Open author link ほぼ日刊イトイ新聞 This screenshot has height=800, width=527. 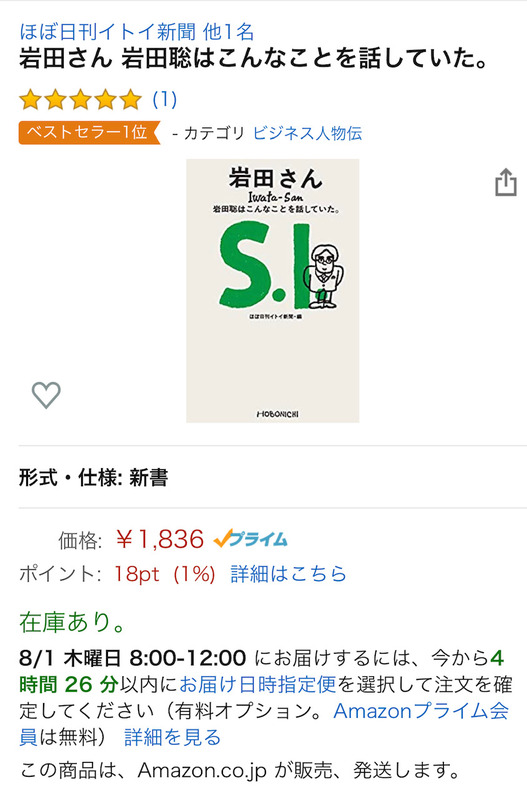(108, 32)
